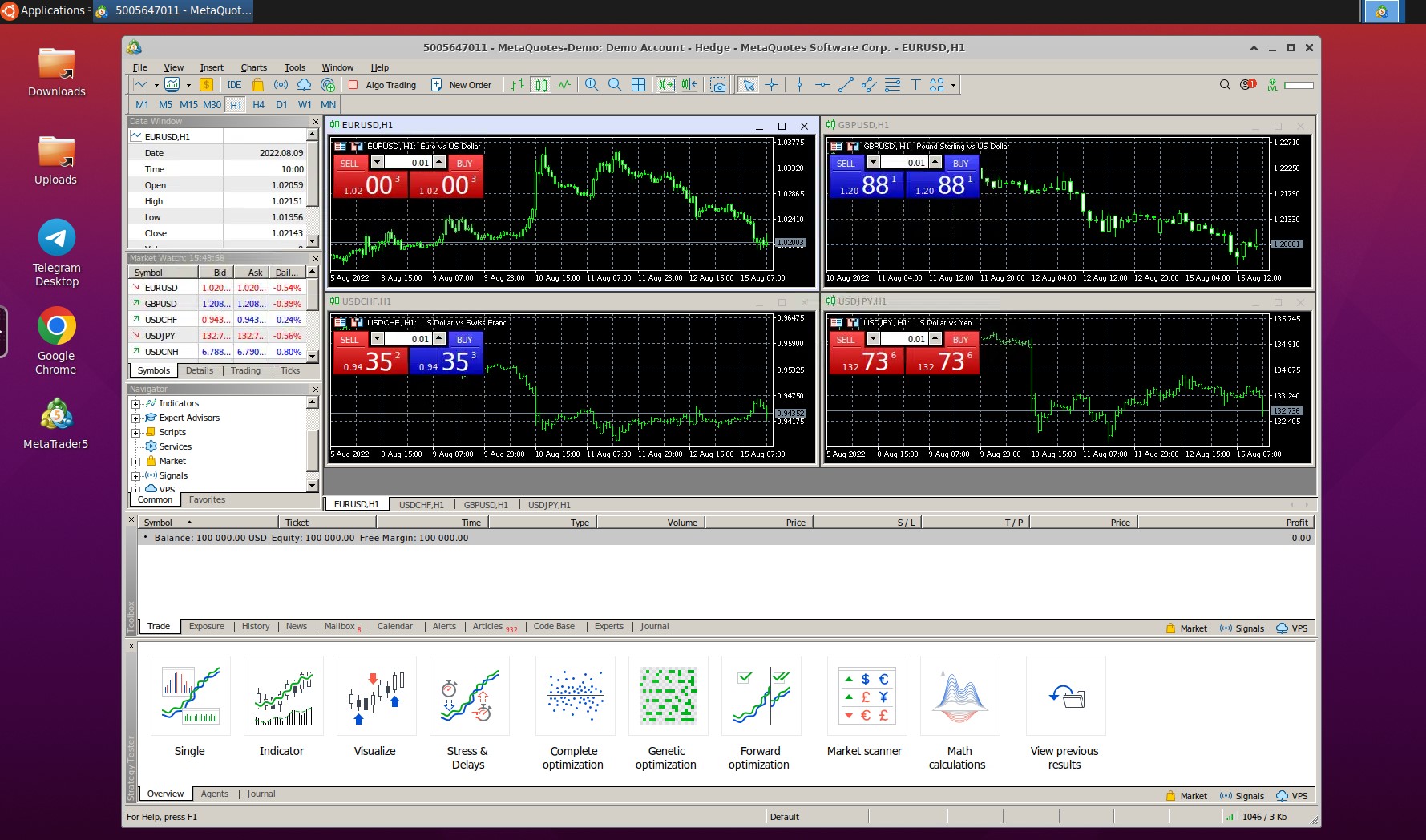The image size is (1426, 840).
Task: Enable crosshair cursor mode
Action: pos(772,85)
